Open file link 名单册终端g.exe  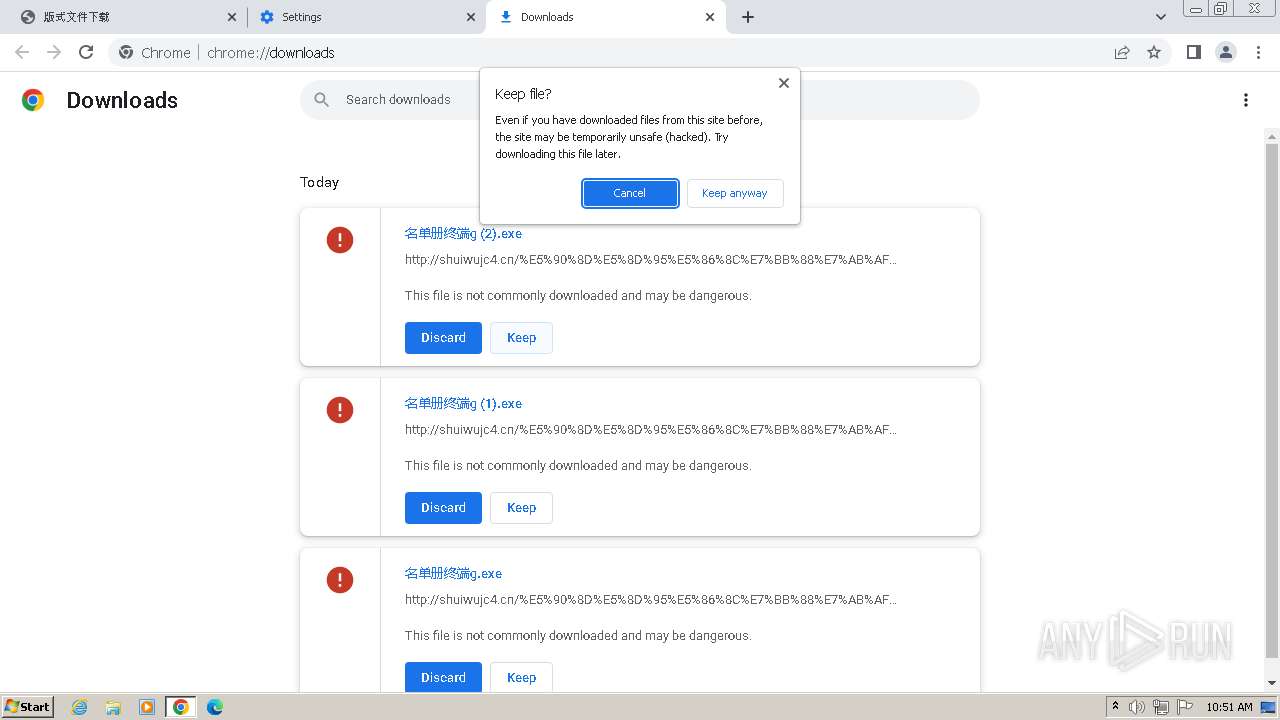point(453,574)
